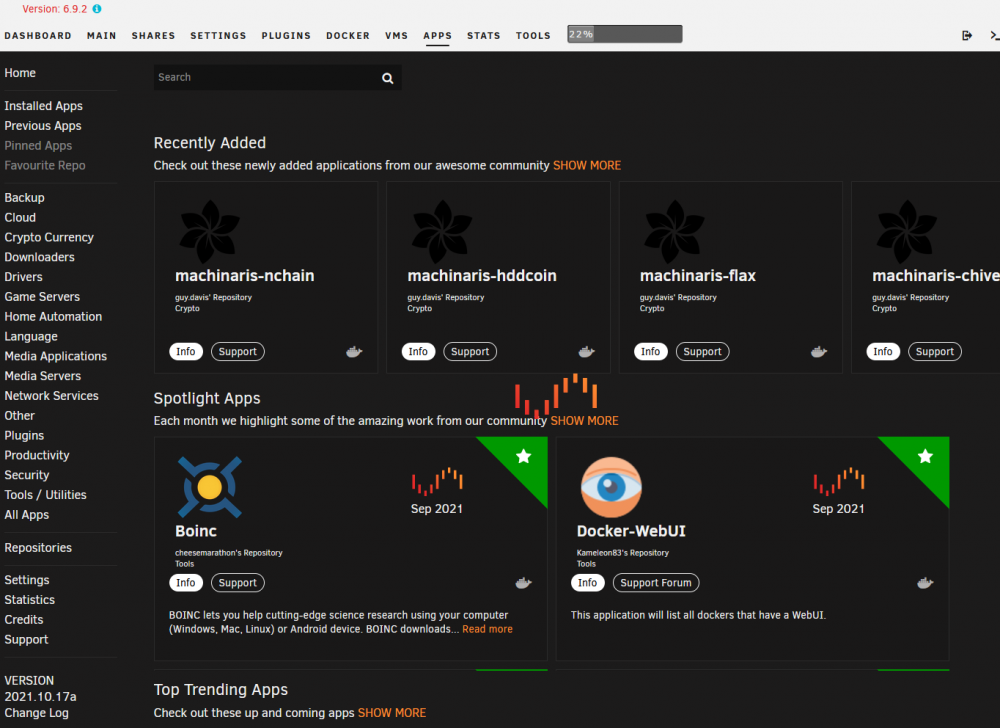Click the logout icon in top bar

click(x=967, y=36)
